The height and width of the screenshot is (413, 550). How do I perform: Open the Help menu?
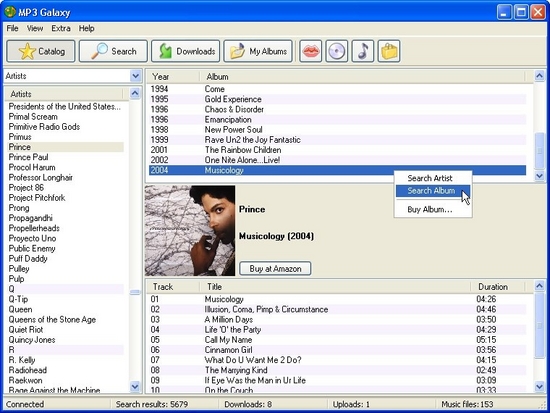coord(86,28)
